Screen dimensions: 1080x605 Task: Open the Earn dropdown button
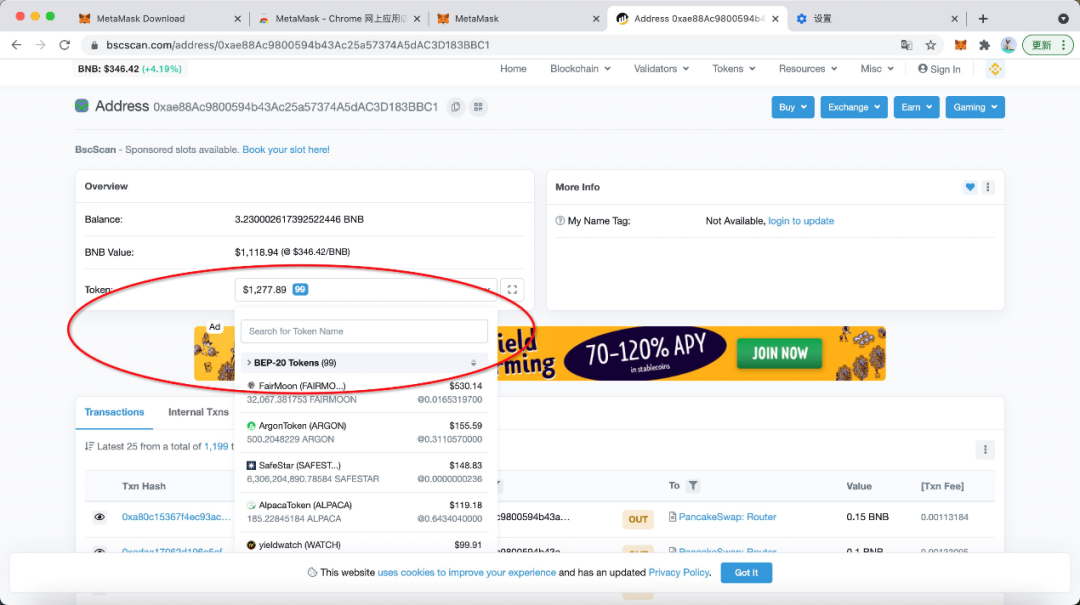point(916,107)
